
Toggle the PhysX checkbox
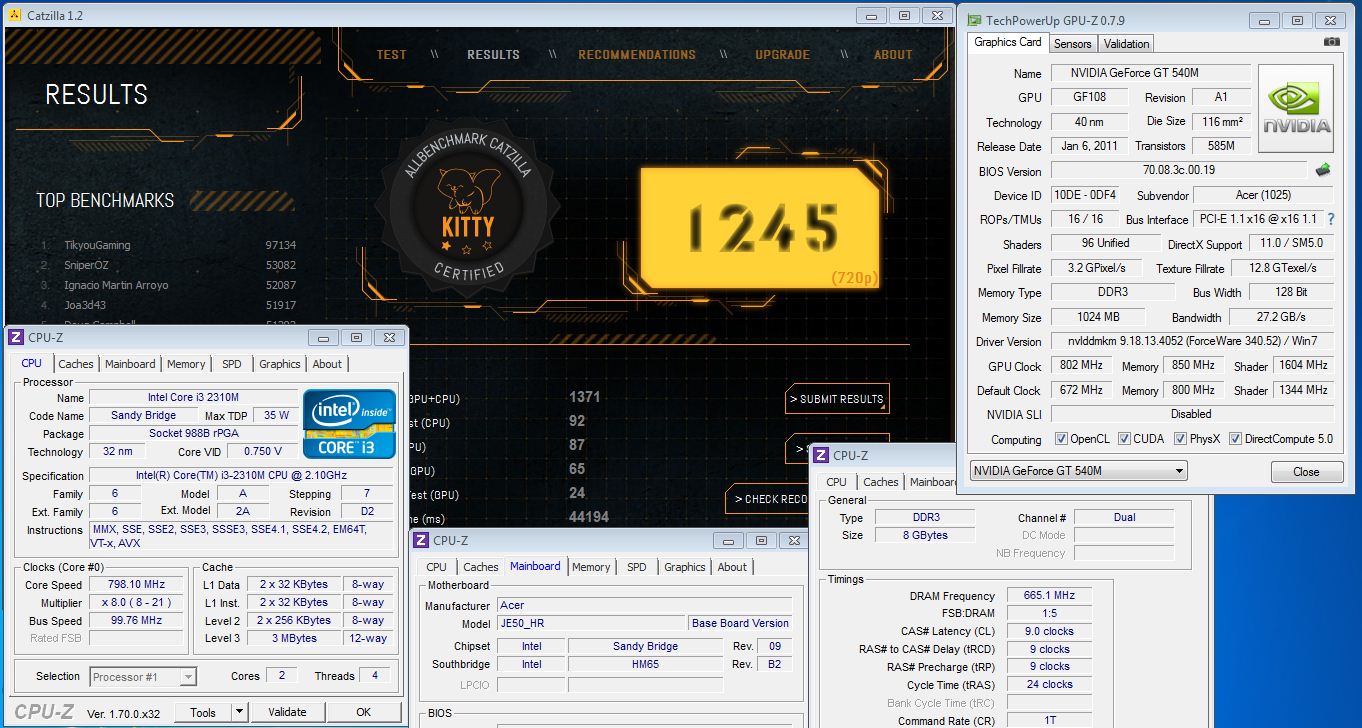coord(1181,439)
